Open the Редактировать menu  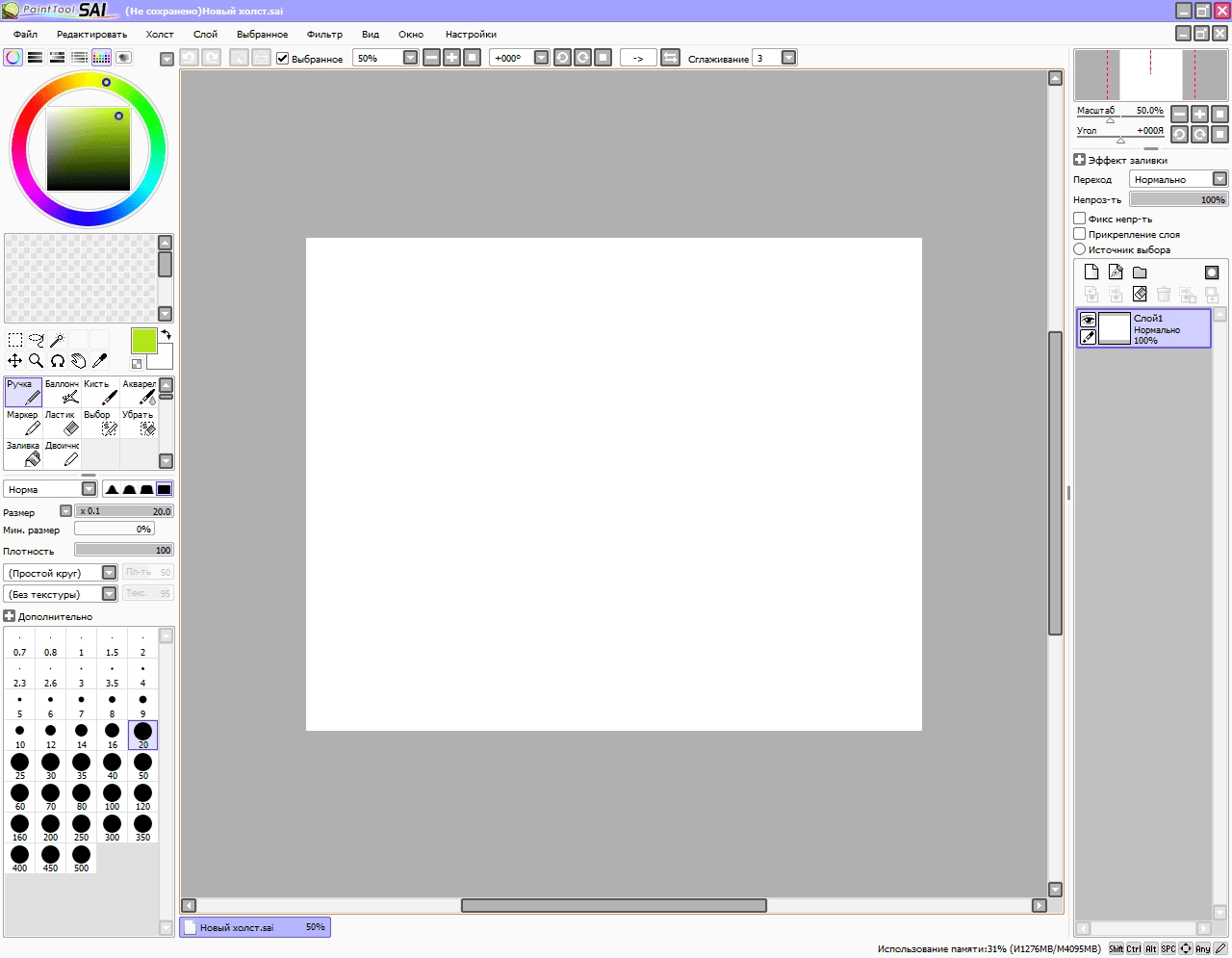(x=91, y=34)
